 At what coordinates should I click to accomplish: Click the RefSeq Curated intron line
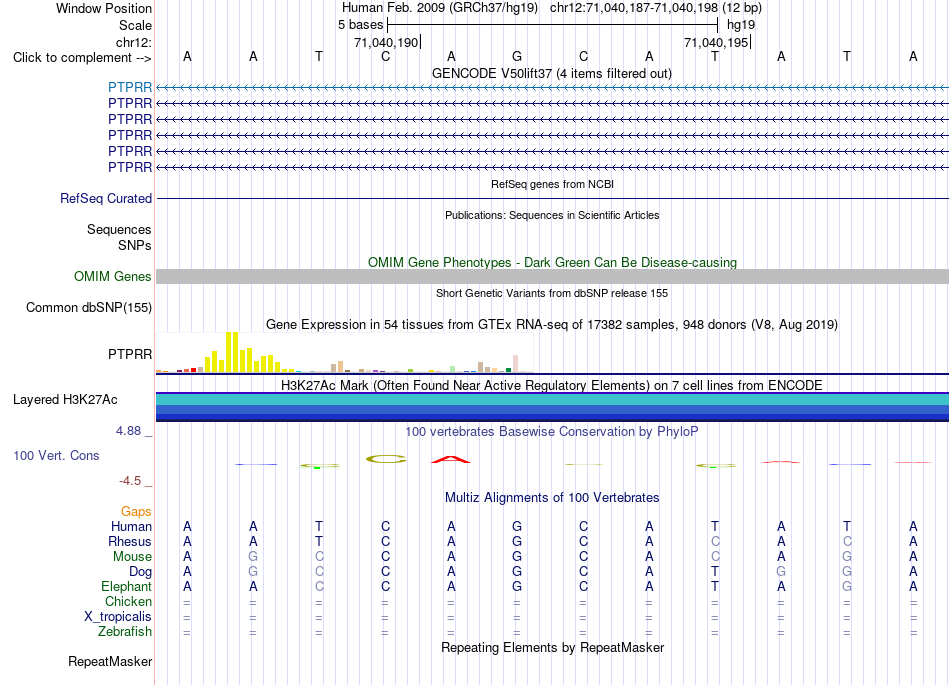552,198
